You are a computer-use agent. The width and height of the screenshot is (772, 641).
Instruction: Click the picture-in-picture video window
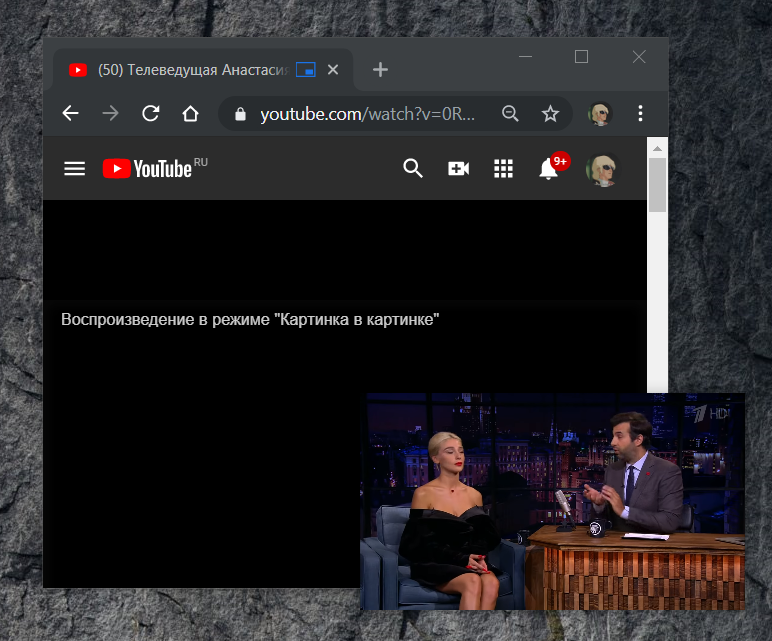pos(552,501)
